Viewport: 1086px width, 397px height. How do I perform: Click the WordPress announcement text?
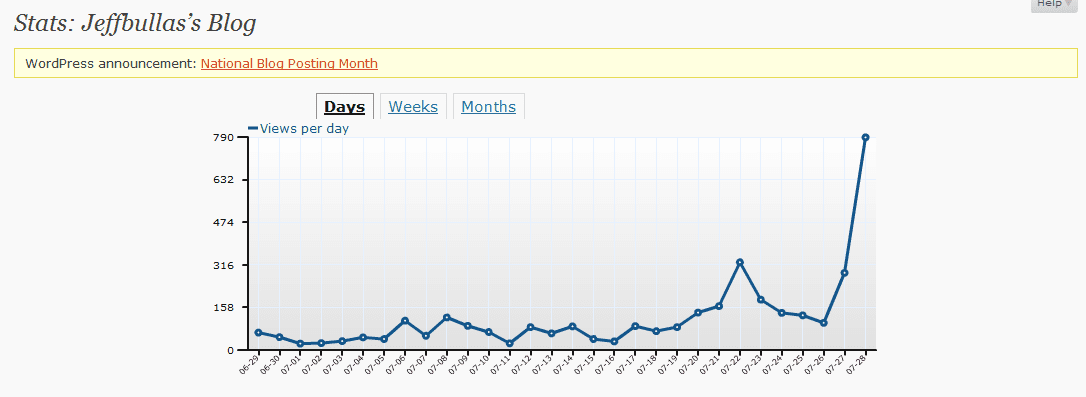tap(112, 64)
